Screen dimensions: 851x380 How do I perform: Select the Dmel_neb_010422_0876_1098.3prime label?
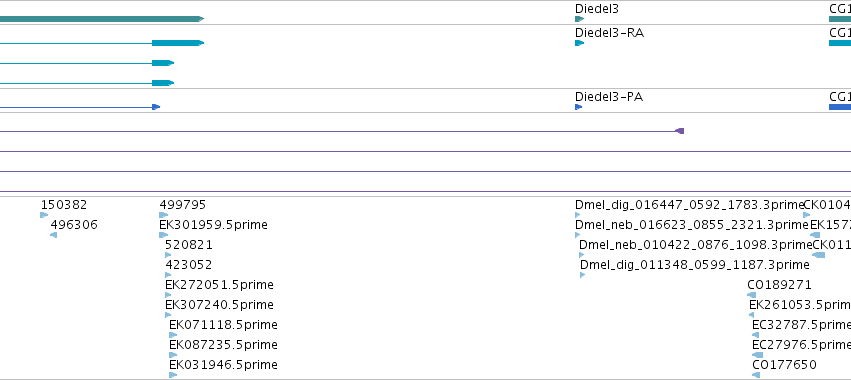pyautogui.click(x=695, y=245)
